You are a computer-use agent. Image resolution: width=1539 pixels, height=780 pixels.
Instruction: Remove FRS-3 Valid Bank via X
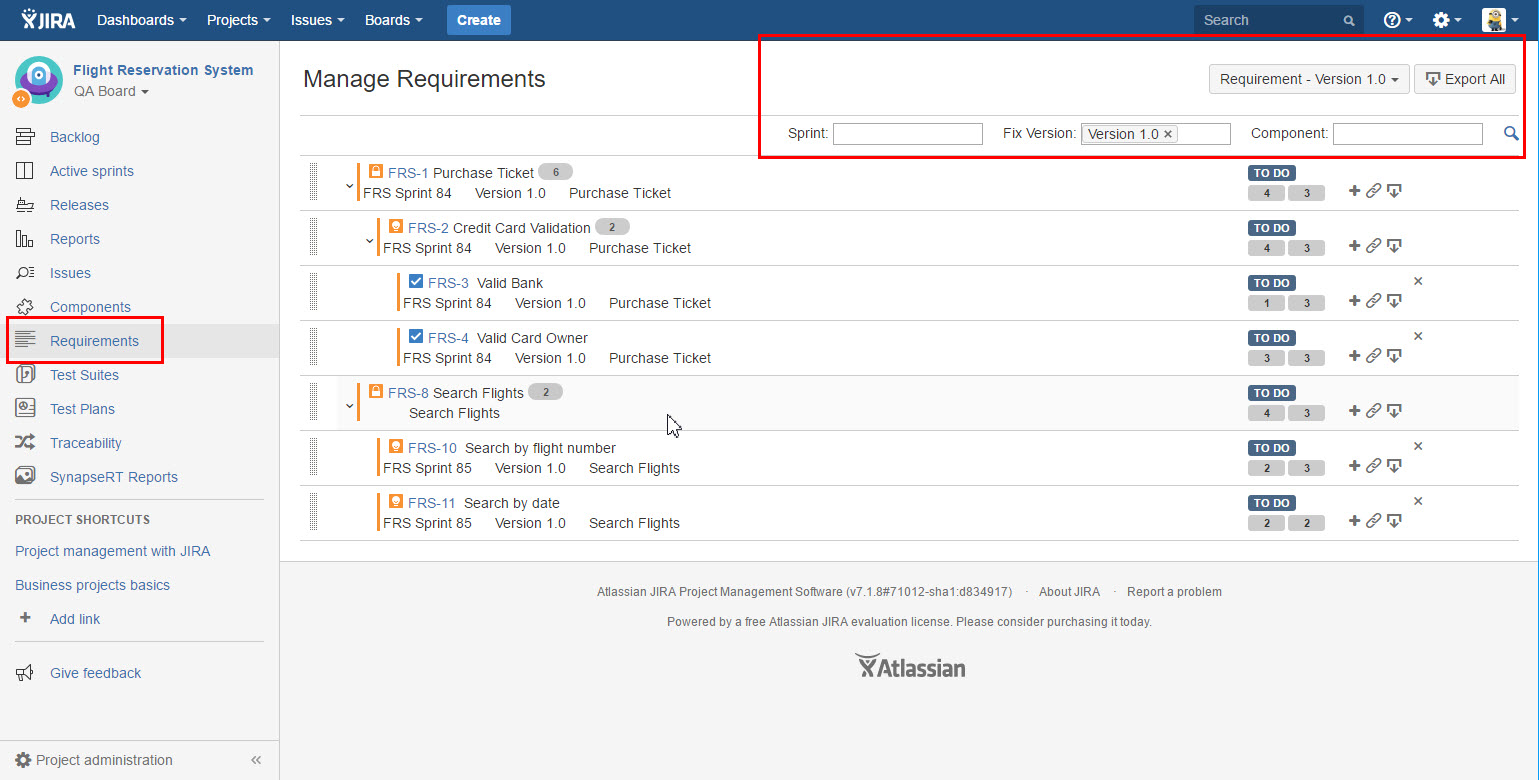pos(1418,281)
